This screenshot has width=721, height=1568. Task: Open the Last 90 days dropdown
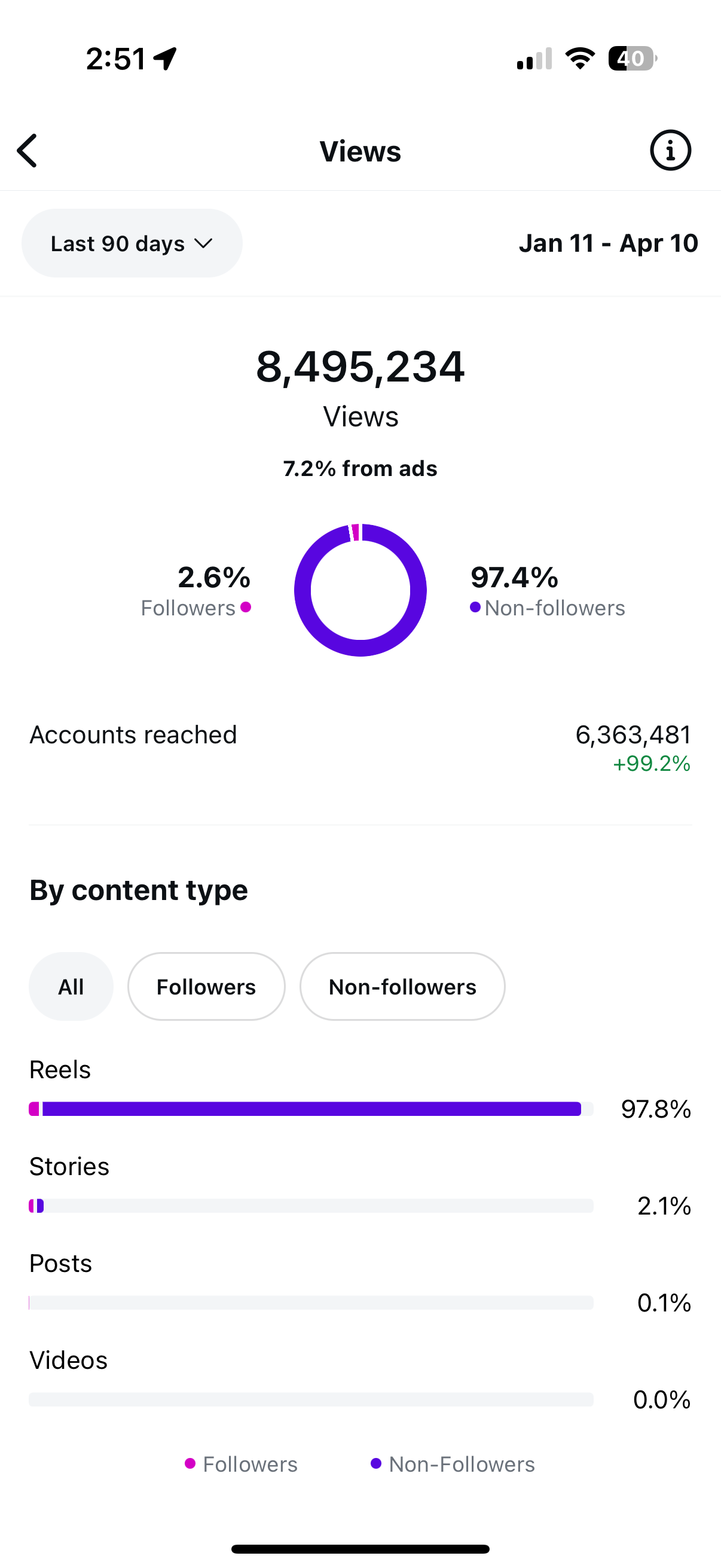click(132, 243)
